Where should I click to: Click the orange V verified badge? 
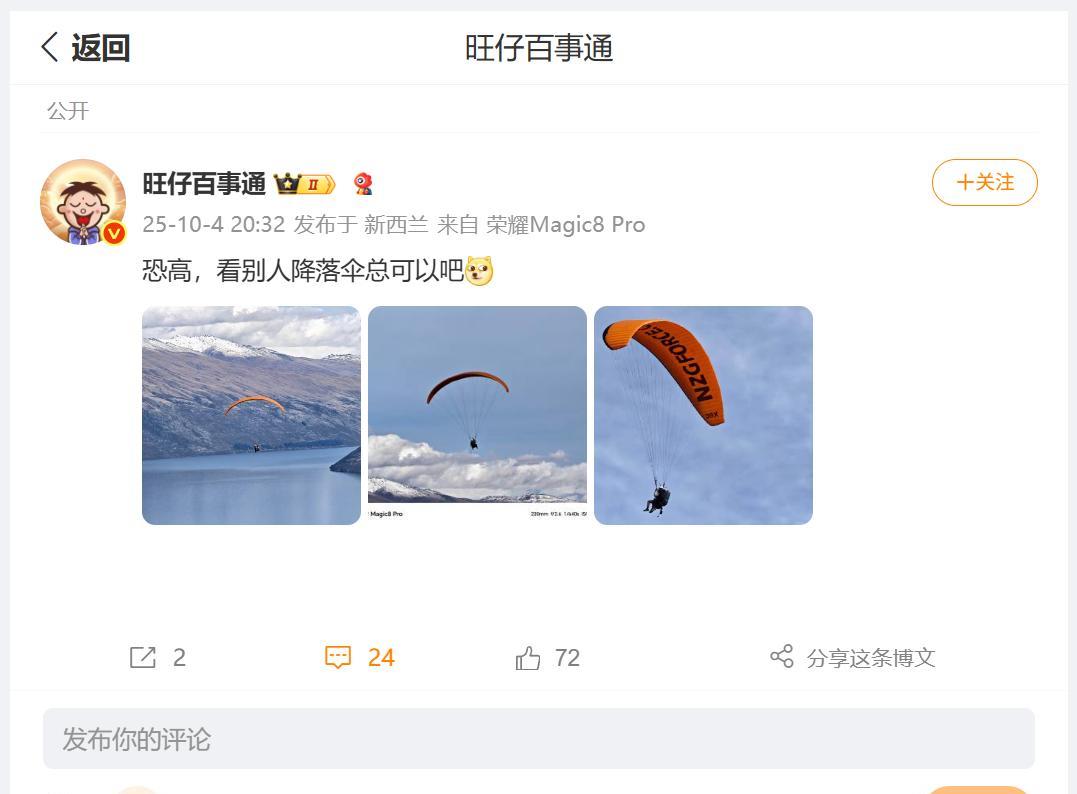(114, 234)
